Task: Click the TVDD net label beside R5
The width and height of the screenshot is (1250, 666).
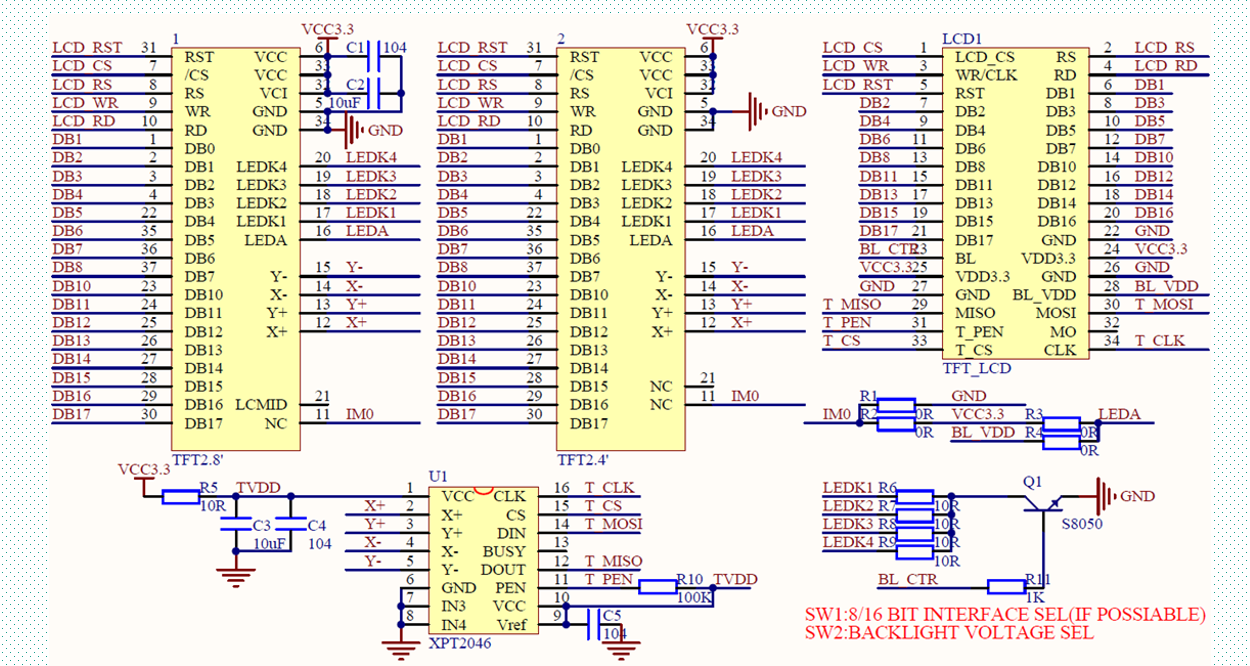Action: (x=258, y=488)
